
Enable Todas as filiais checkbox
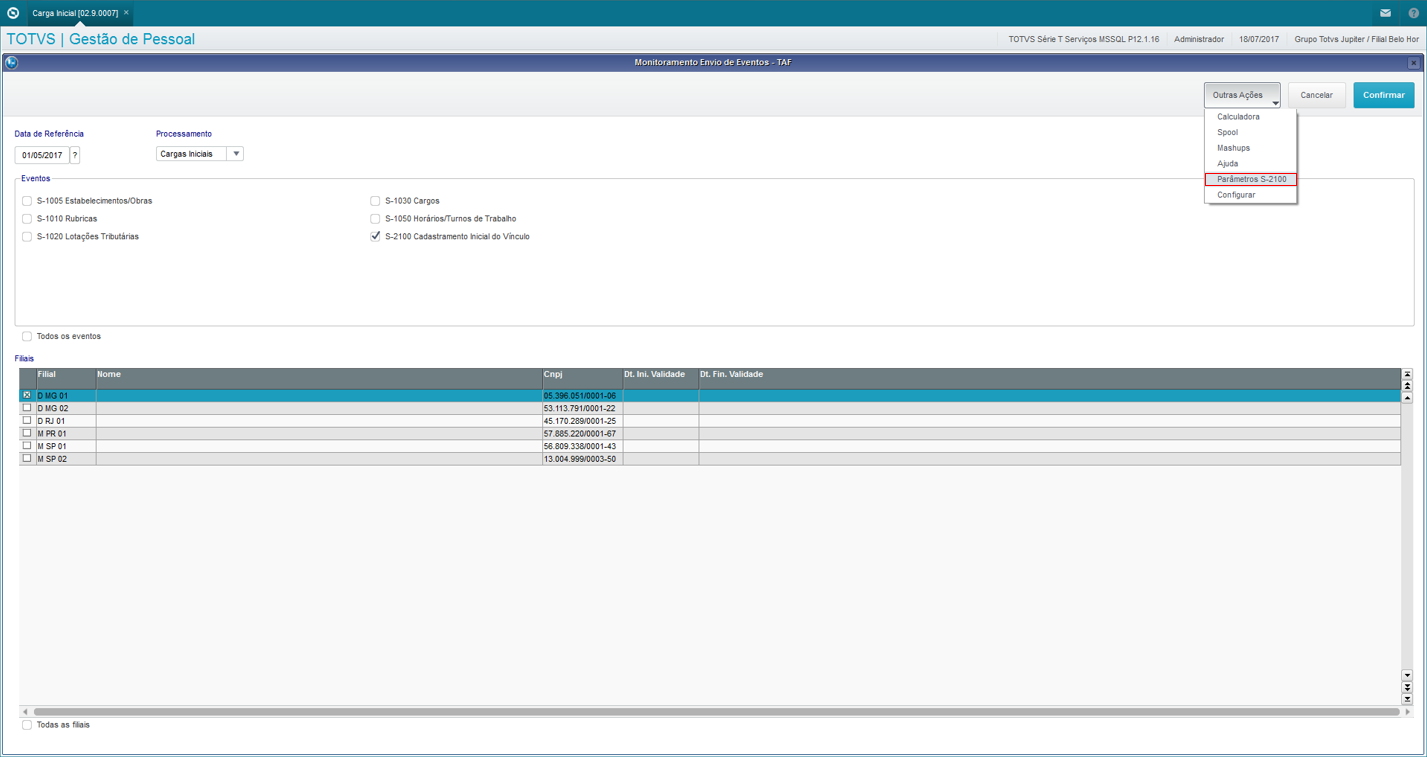coord(27,725)
